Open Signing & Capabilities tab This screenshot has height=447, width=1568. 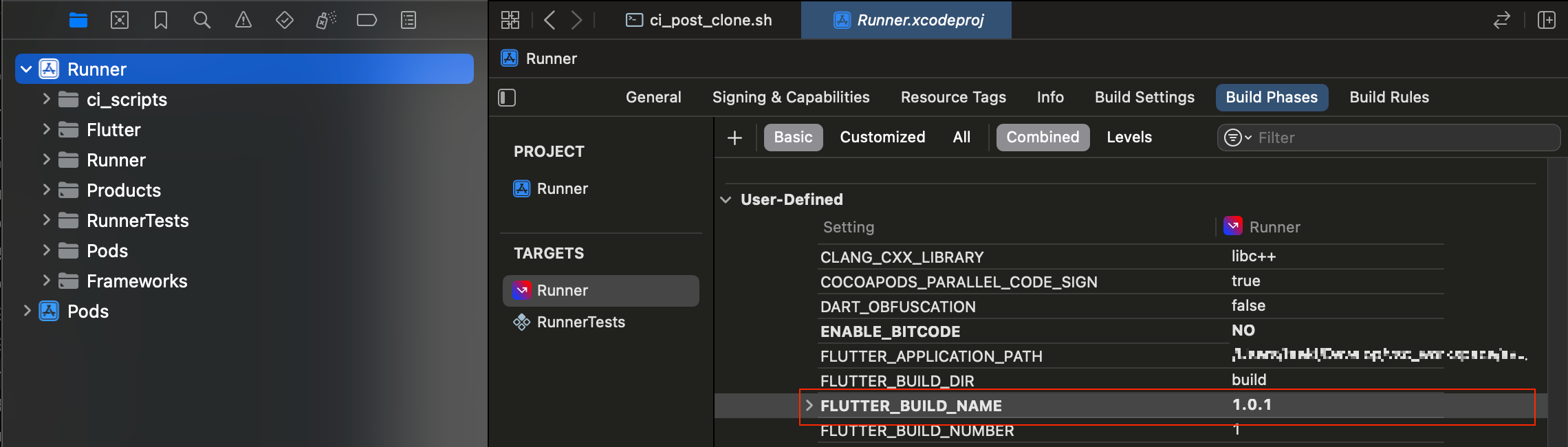(791, 98)
